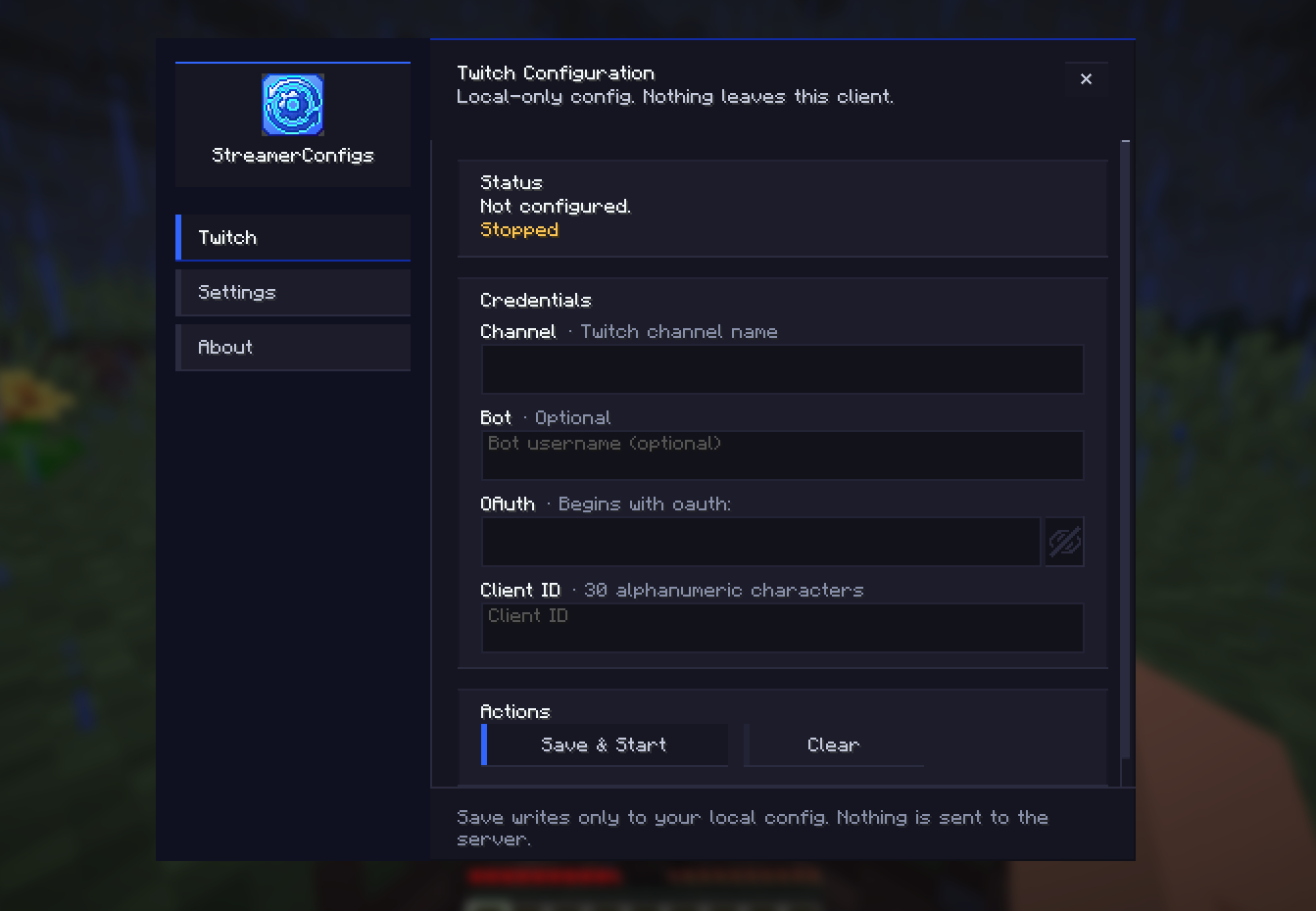
Task: Click the StreamerConfigs logo icon
Action: (293, 105)
